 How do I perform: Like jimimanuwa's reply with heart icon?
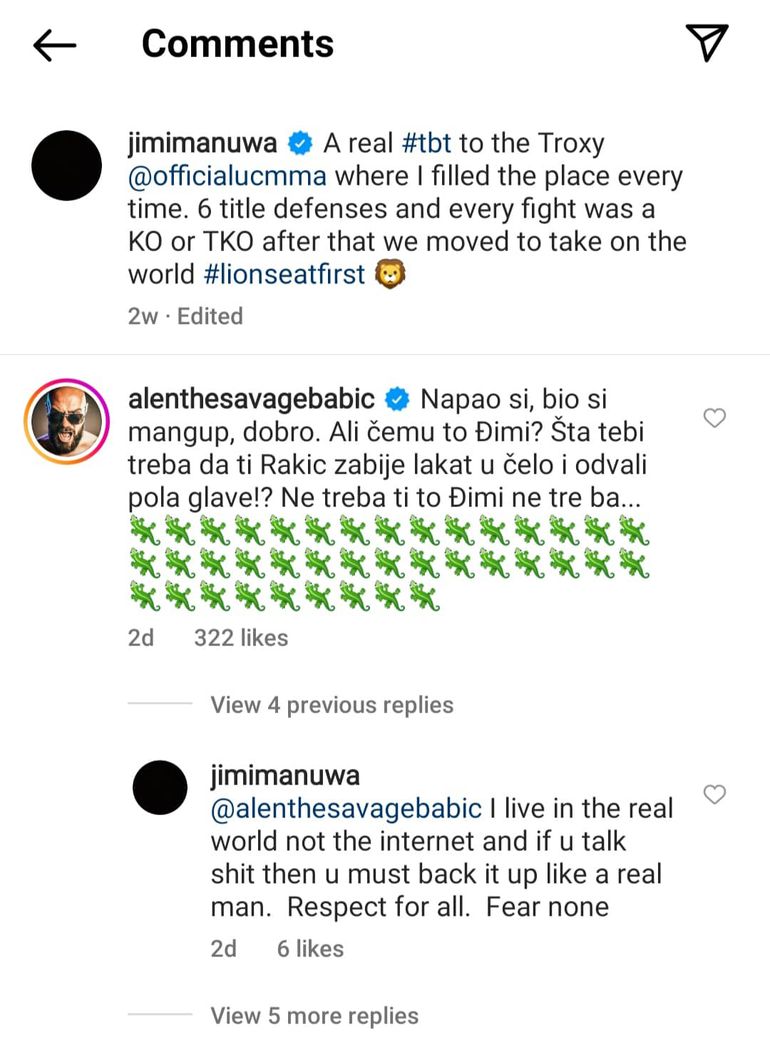coord(714,795)
